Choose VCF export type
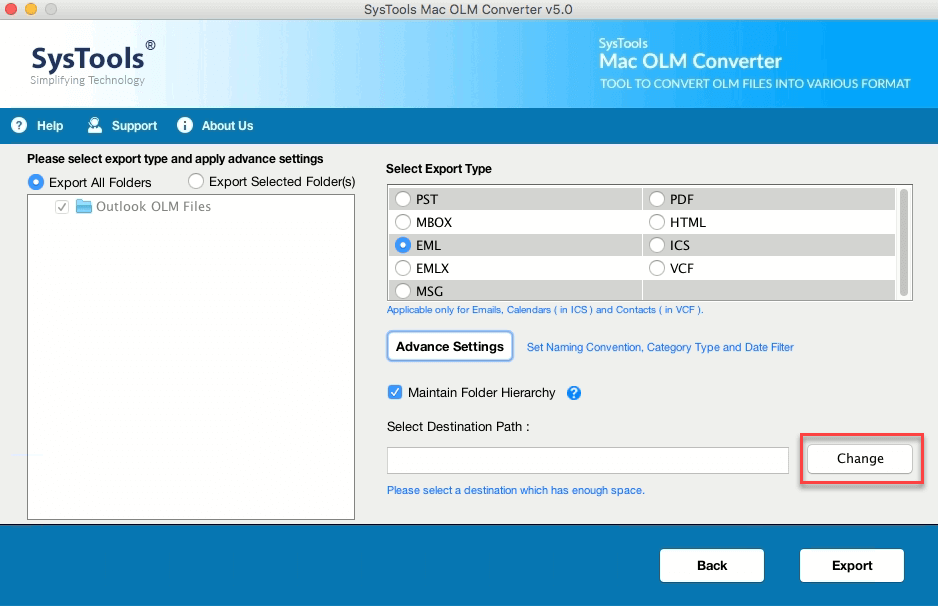Screen dimensions: 938x606 point(657,268)
